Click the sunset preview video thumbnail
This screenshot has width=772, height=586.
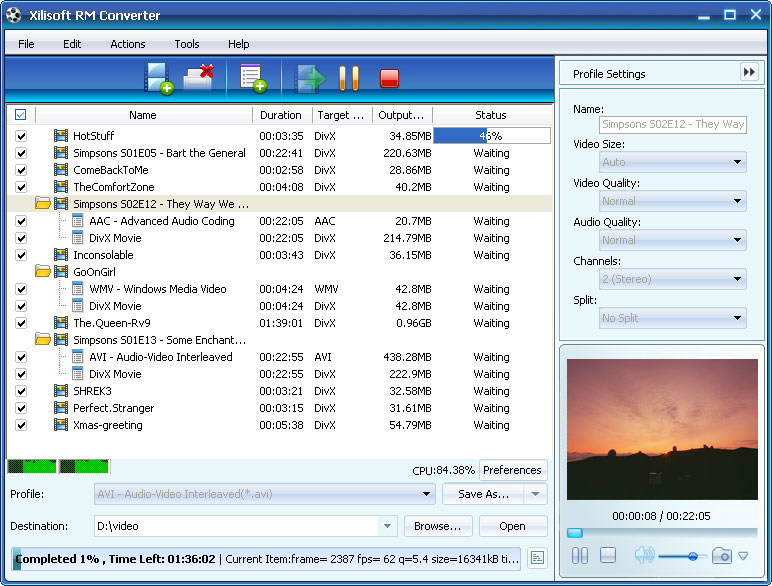click(662, 429)
